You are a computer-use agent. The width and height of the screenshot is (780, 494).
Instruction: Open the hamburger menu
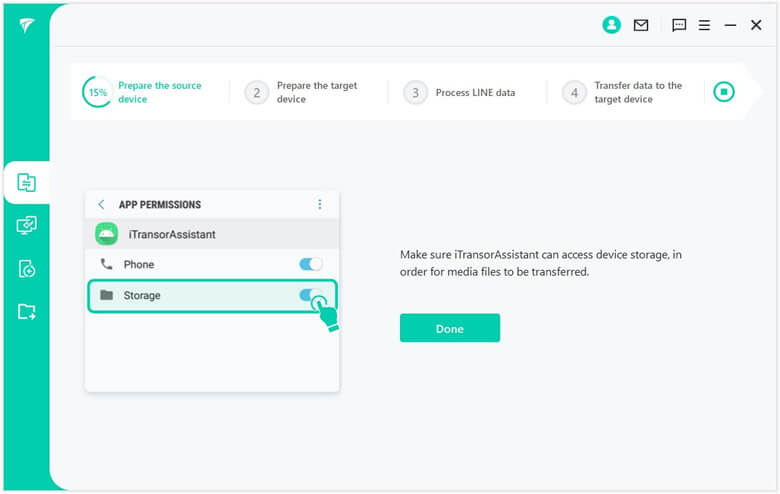pyautogui.click(x=704, y=25)
